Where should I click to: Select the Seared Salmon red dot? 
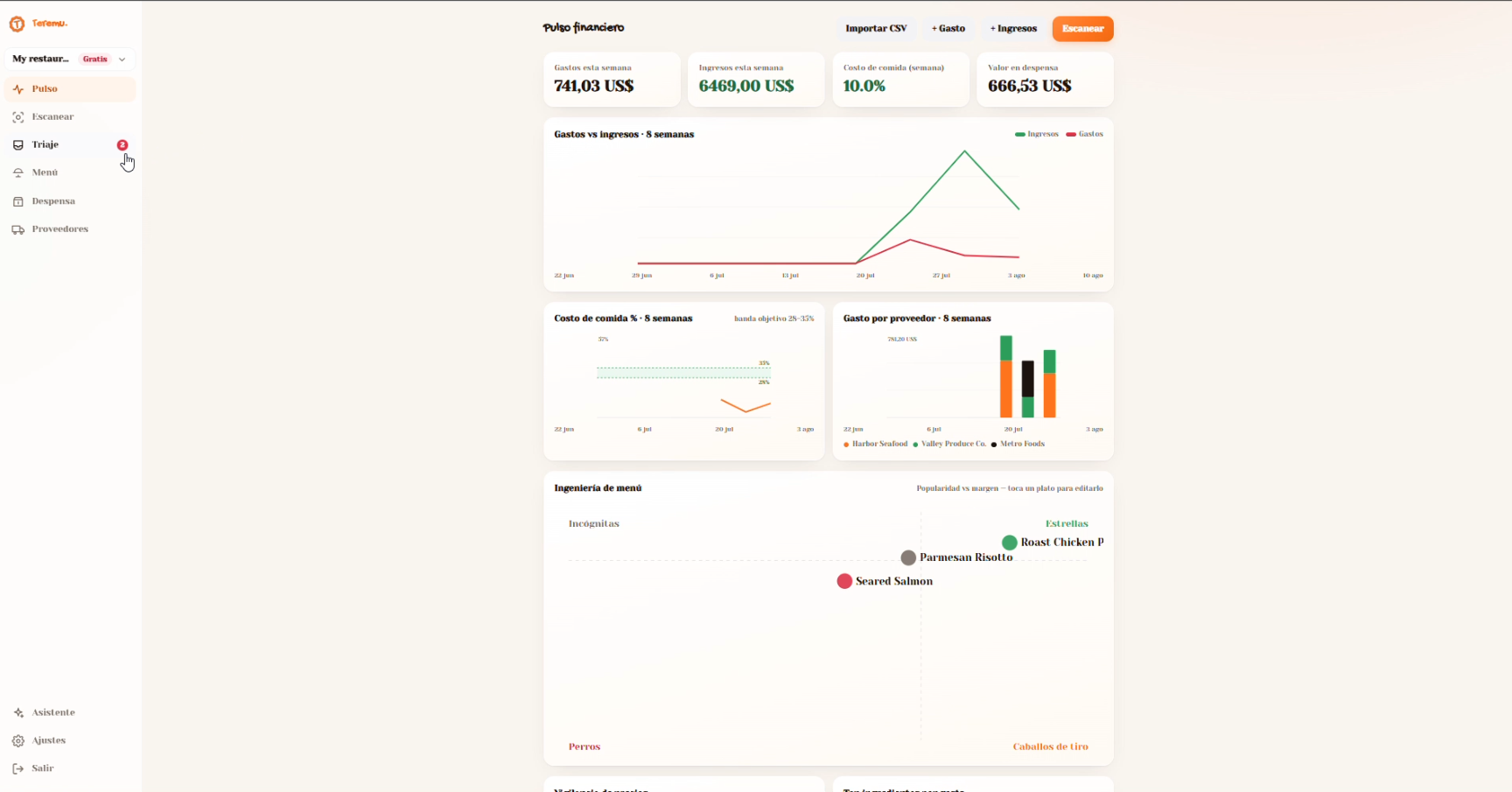[x=844, y=581]
